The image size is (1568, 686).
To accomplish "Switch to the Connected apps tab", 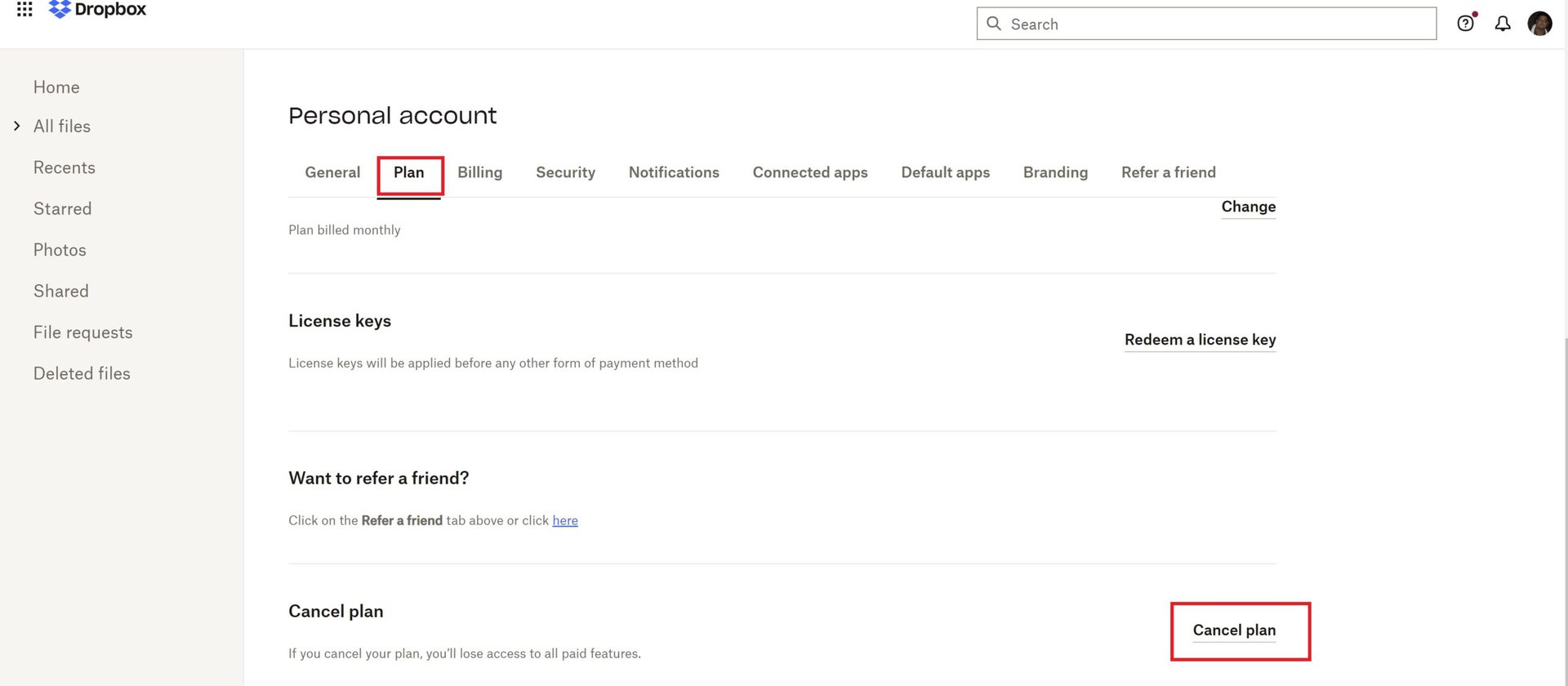I will [810, 172].
